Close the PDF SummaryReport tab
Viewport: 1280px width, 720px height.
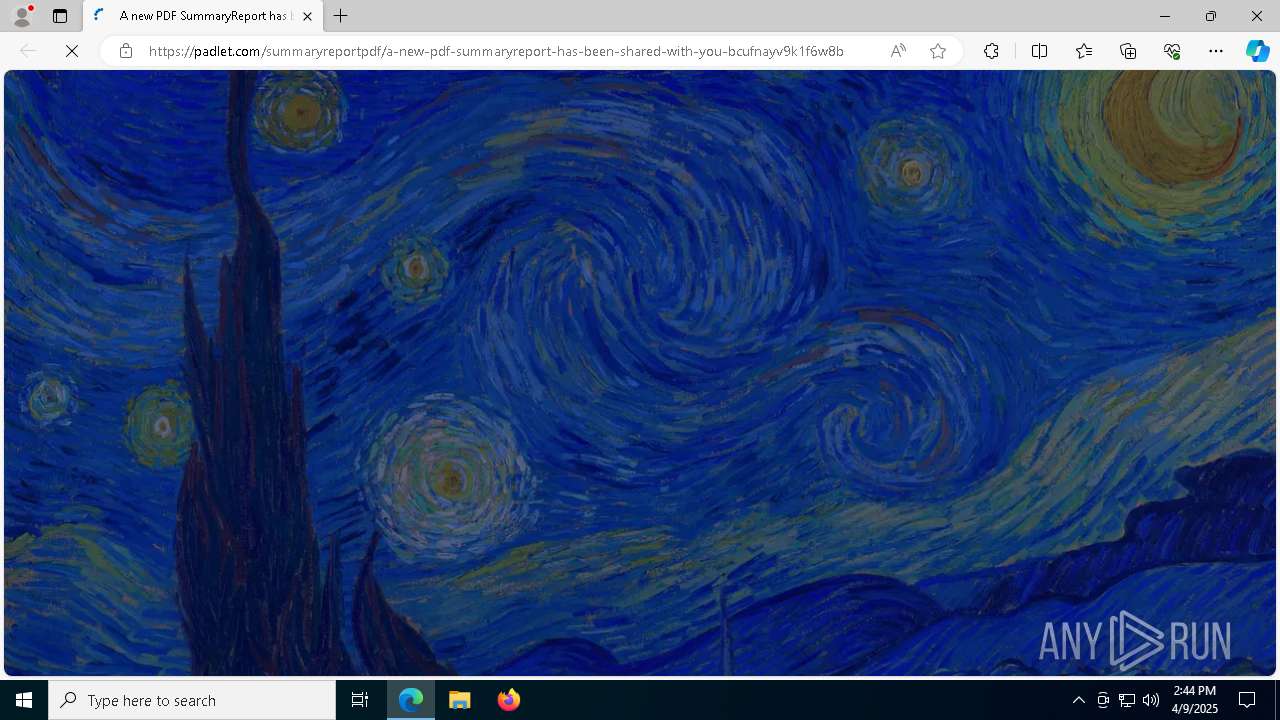pyautogui.click(x=307, y=16)
